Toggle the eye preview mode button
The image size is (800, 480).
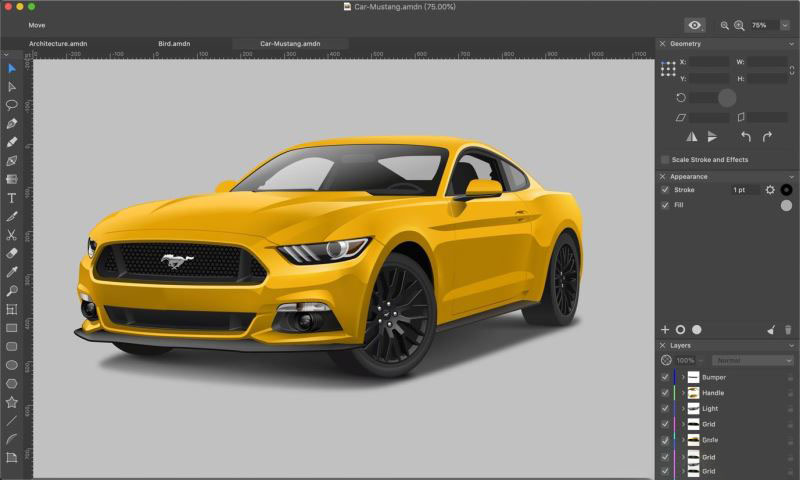(694, 25)
